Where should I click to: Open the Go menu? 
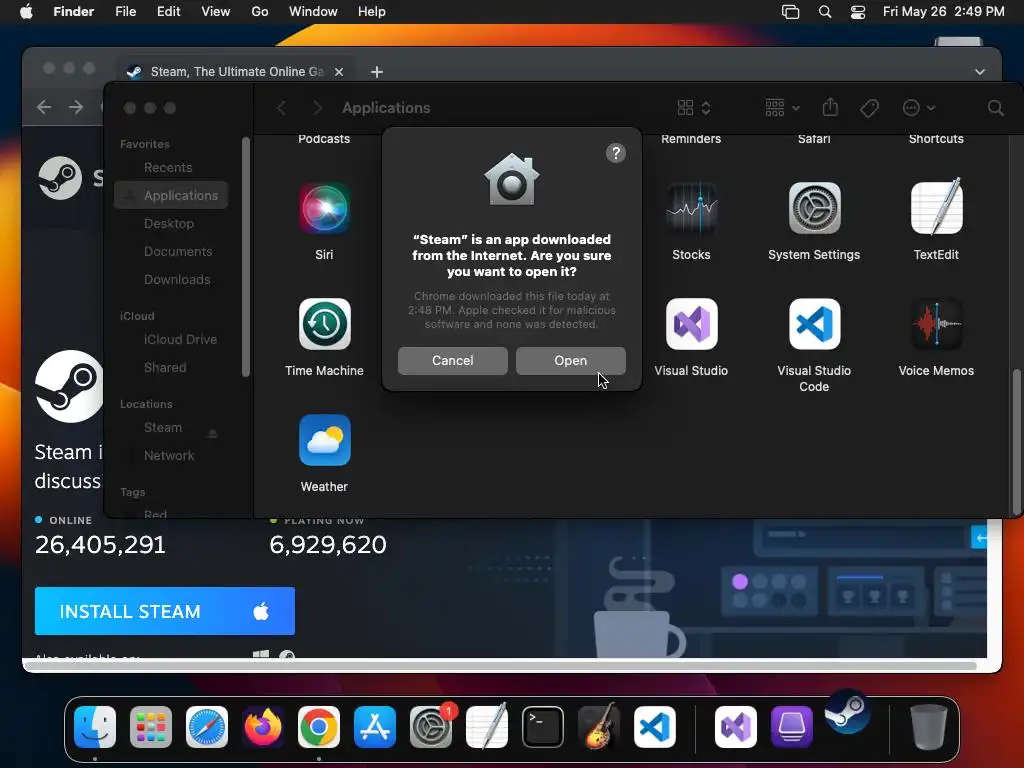(x=260, y=11)
